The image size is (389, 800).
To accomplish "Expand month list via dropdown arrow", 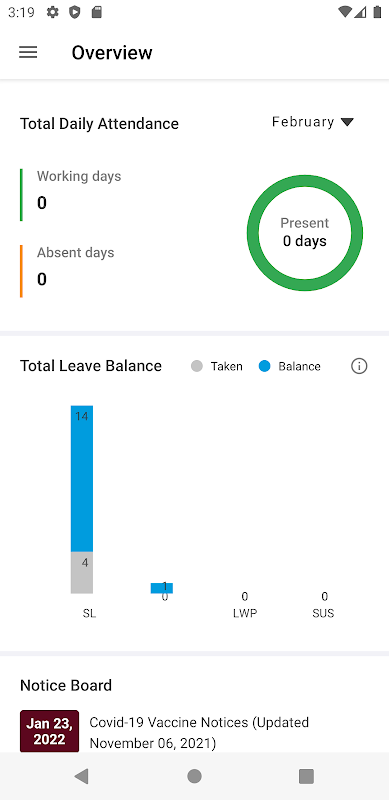I will click(x=347, y=122).
